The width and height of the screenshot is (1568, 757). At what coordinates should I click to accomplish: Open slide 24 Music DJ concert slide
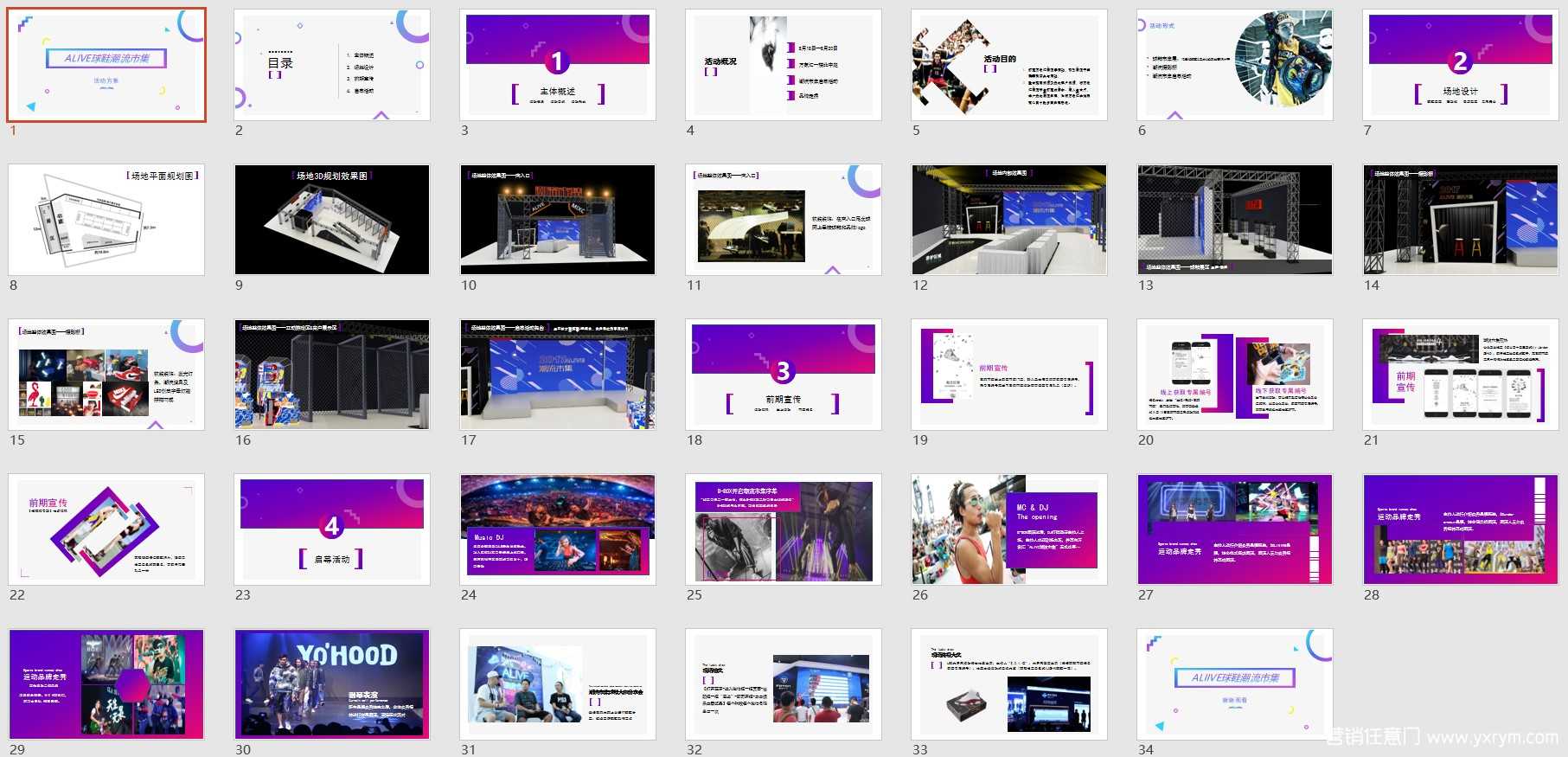(558, 529)
